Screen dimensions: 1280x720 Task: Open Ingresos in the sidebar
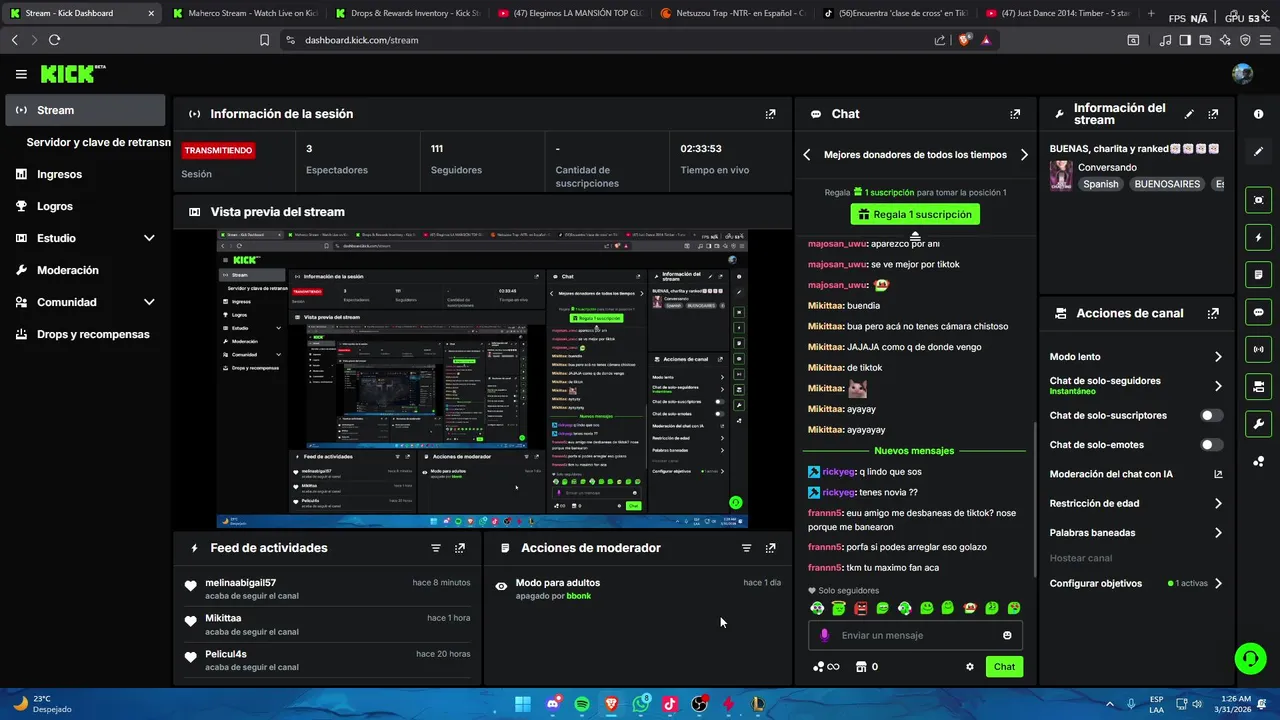click(85, 174)
